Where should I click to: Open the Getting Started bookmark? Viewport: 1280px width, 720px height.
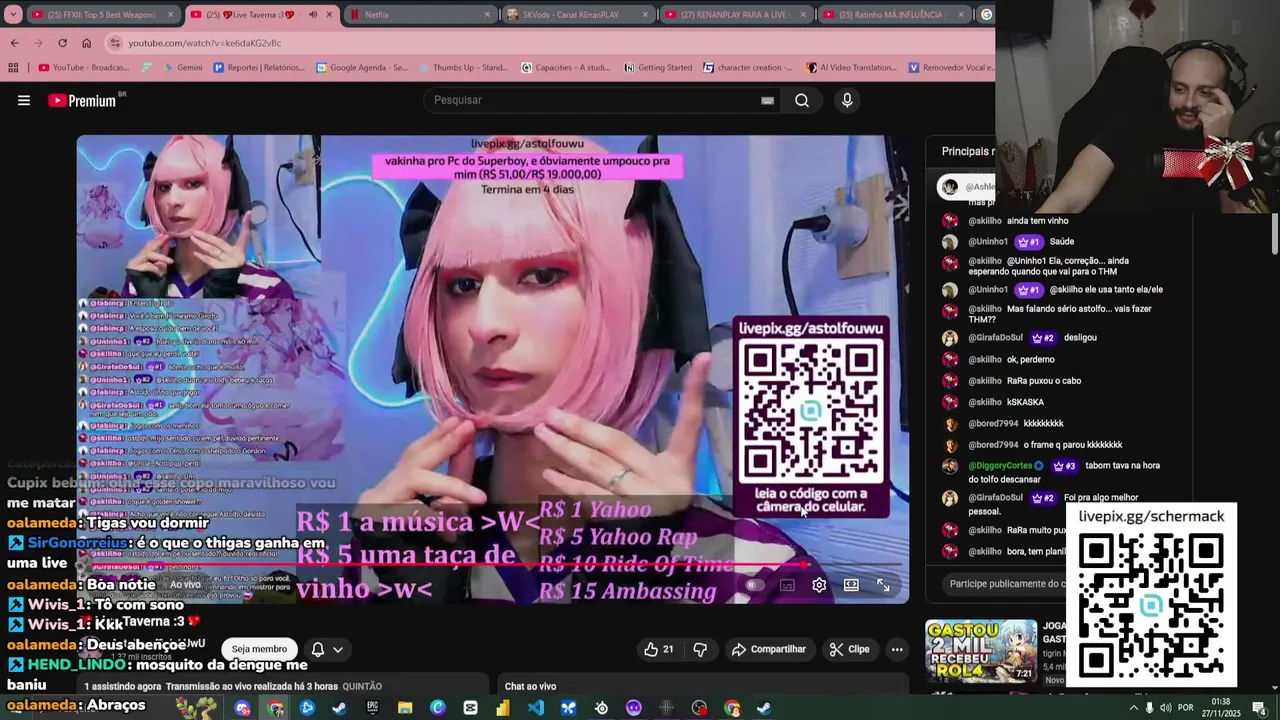pyautogui.click(x=658, y=68)
